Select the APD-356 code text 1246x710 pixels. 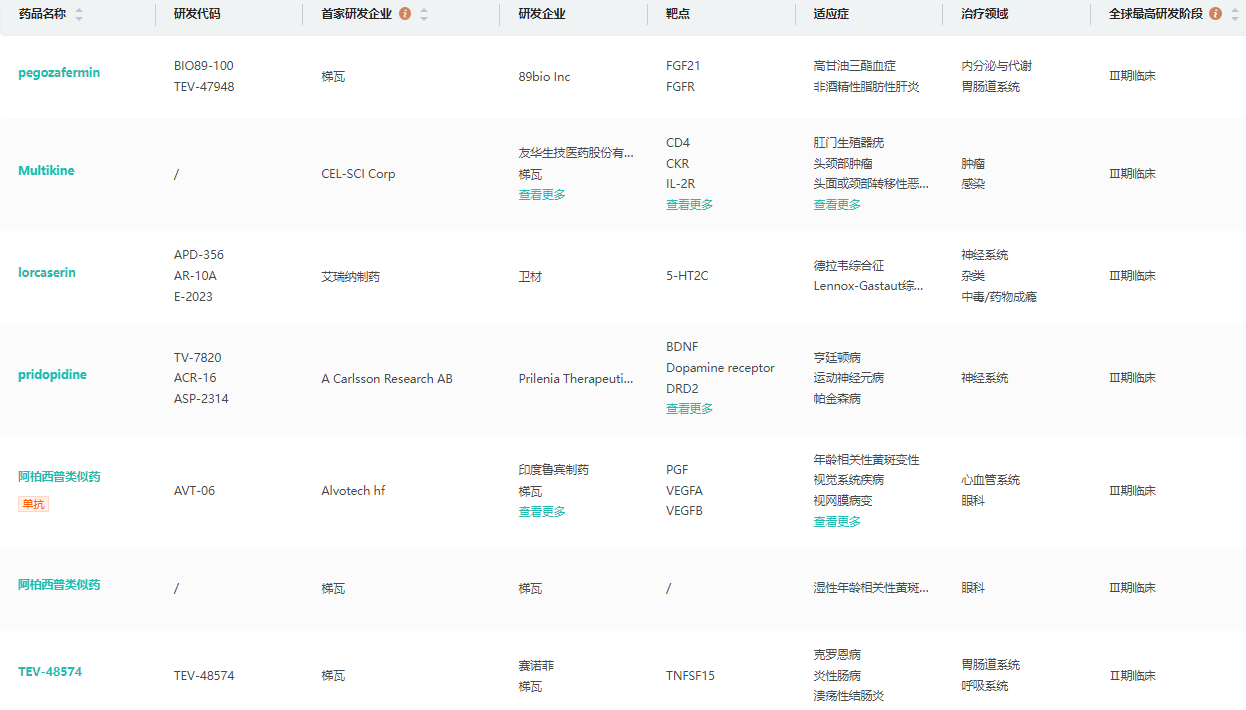tap(199, 255)
